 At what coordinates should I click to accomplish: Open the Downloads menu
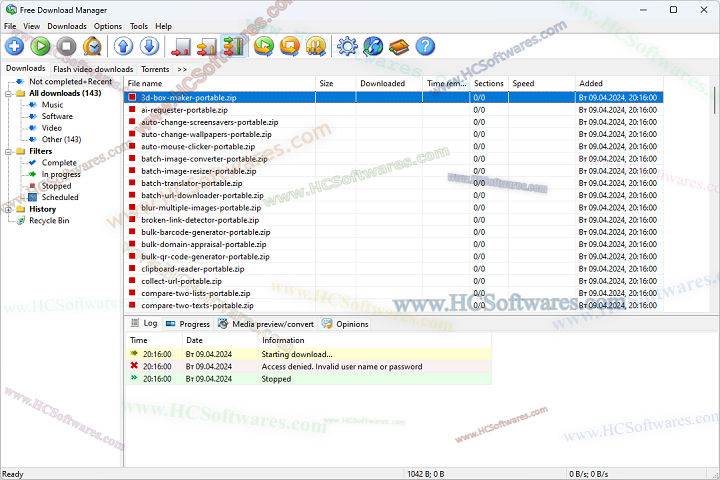pos(67,26)
